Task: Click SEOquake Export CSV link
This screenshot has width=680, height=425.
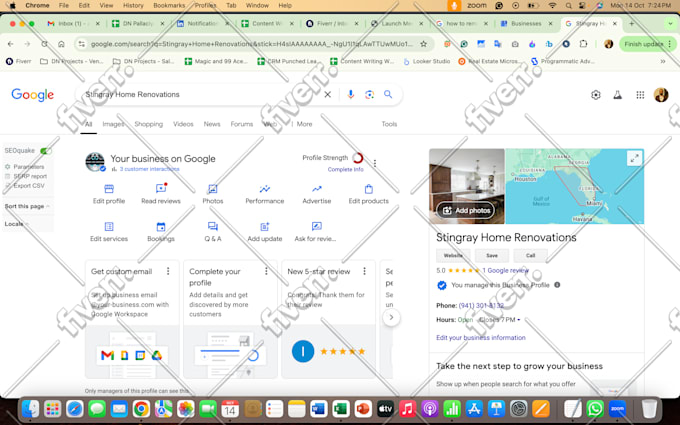Action: point(29,186)
